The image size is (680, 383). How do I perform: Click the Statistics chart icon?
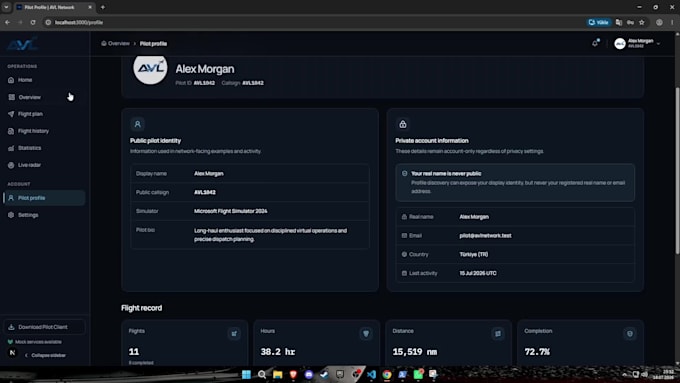11,148
